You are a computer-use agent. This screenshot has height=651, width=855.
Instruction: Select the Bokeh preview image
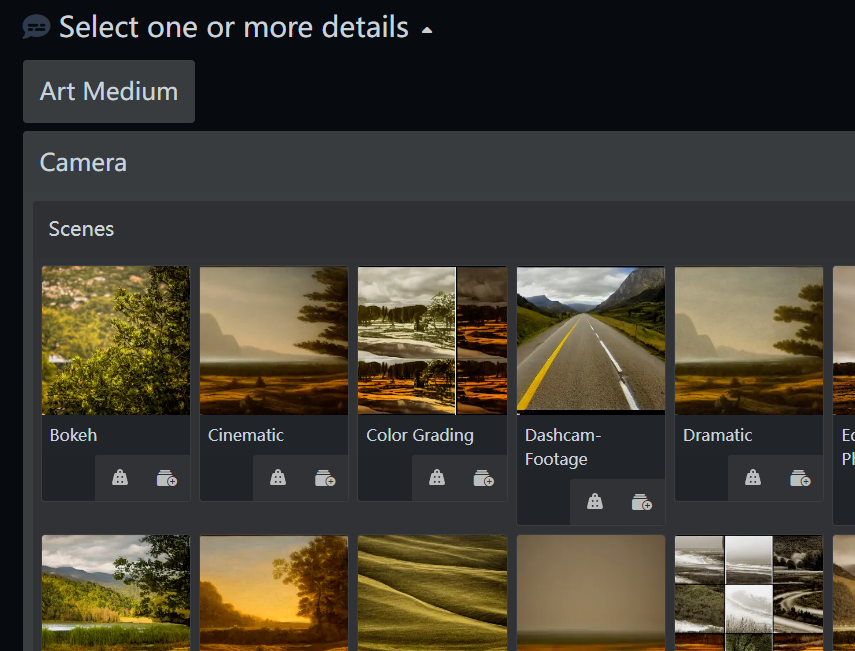click(116, 340)
